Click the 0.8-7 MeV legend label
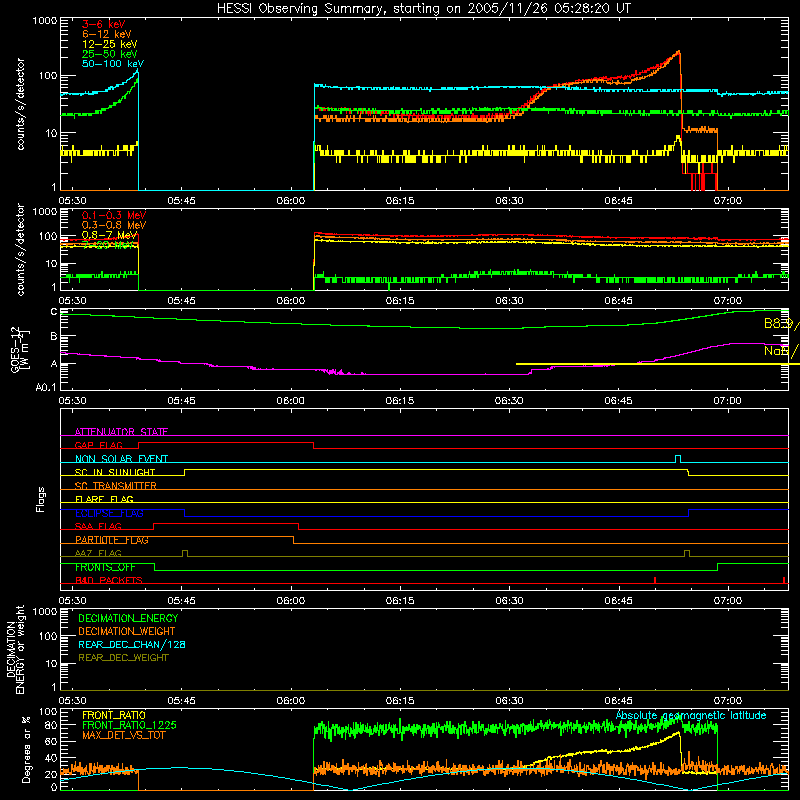 click(110, 235)
